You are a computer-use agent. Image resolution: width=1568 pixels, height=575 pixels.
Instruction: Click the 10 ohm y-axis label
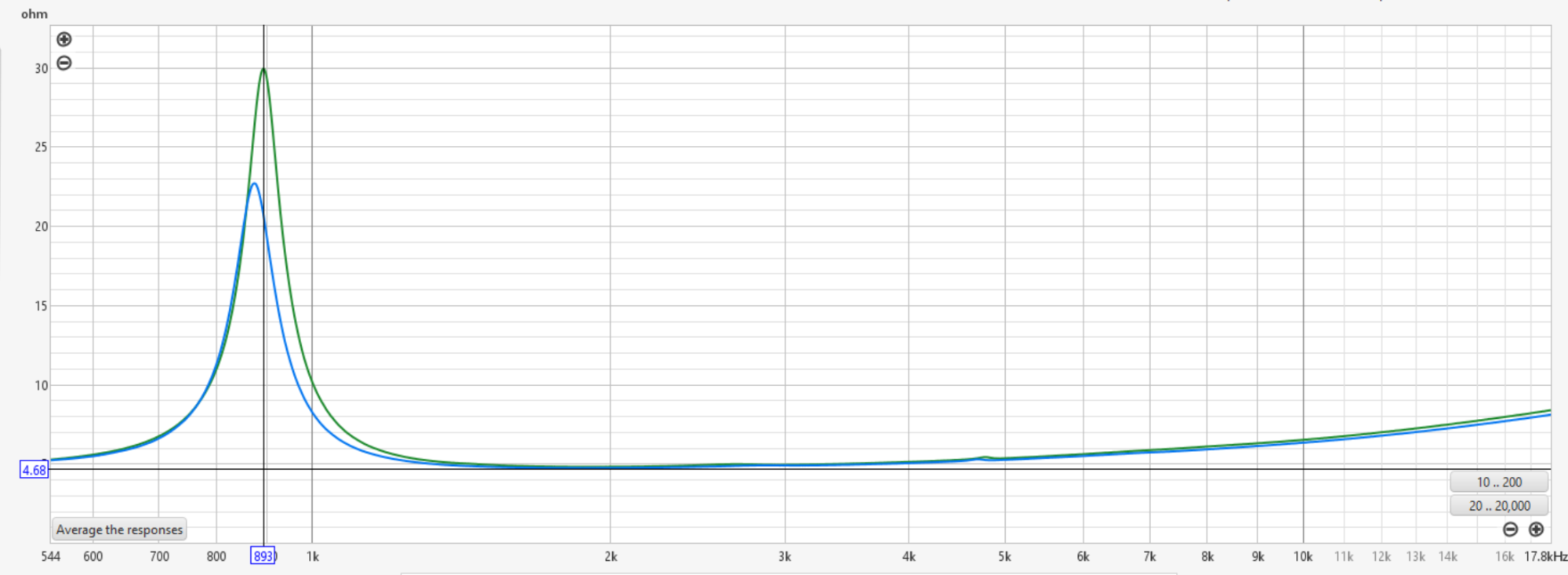click(41, 385)
